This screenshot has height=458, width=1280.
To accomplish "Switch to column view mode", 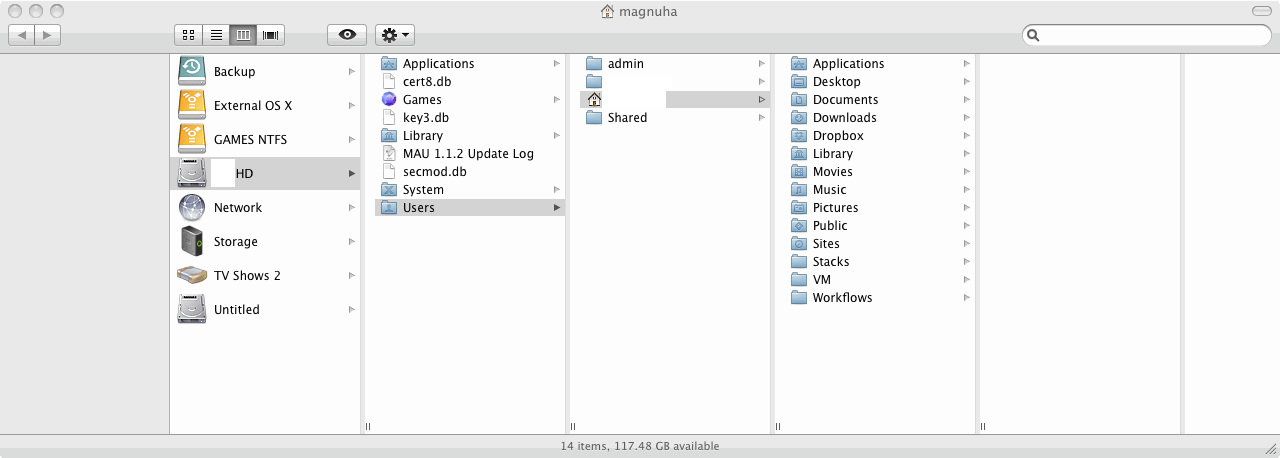I will pyautogui.click(x=243, y=35).
